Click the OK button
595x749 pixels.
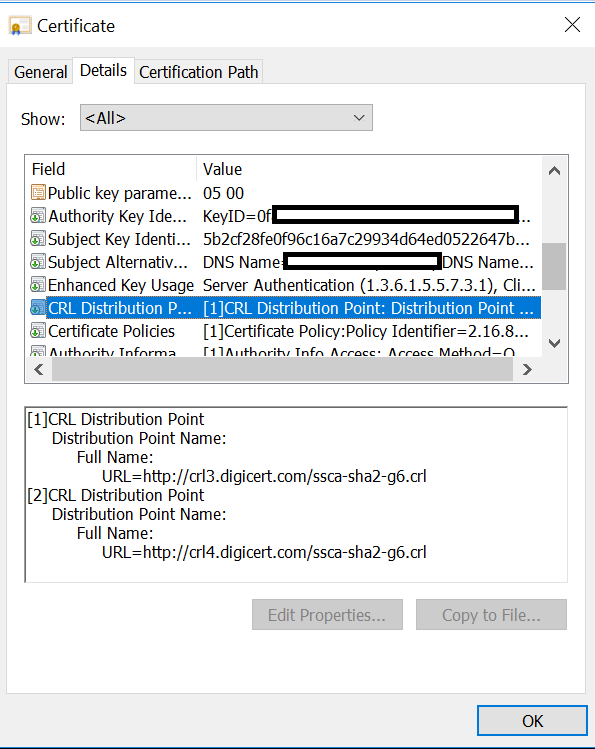[532, 720]
